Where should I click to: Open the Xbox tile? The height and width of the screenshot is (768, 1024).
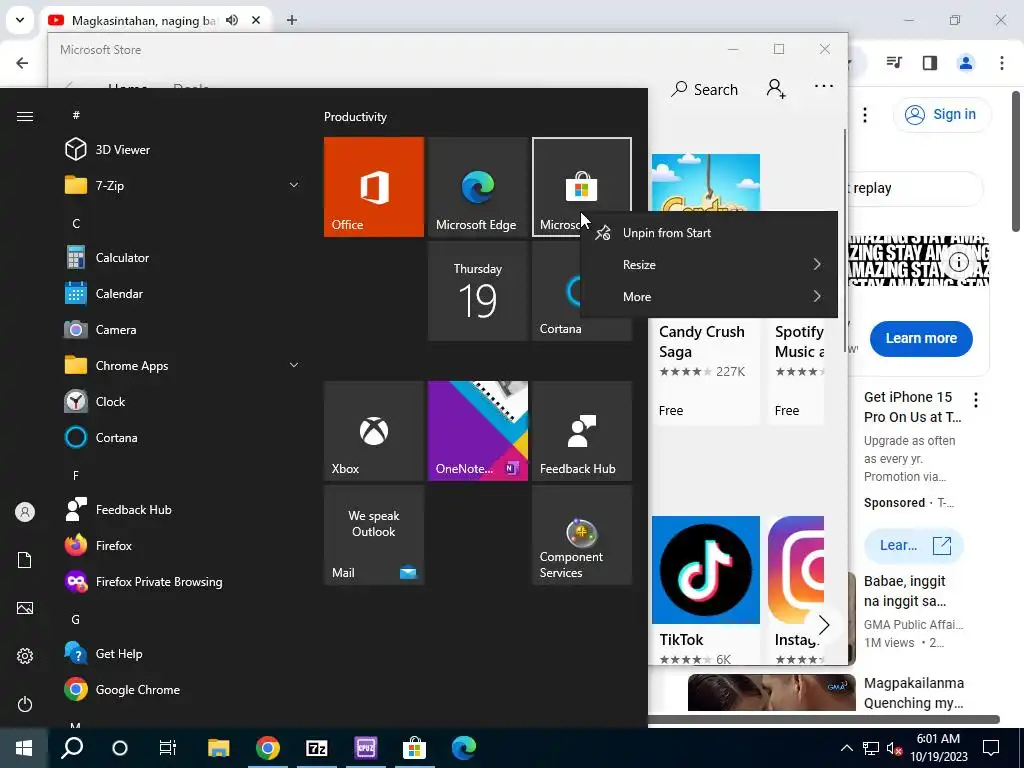[x=374, y=431]
